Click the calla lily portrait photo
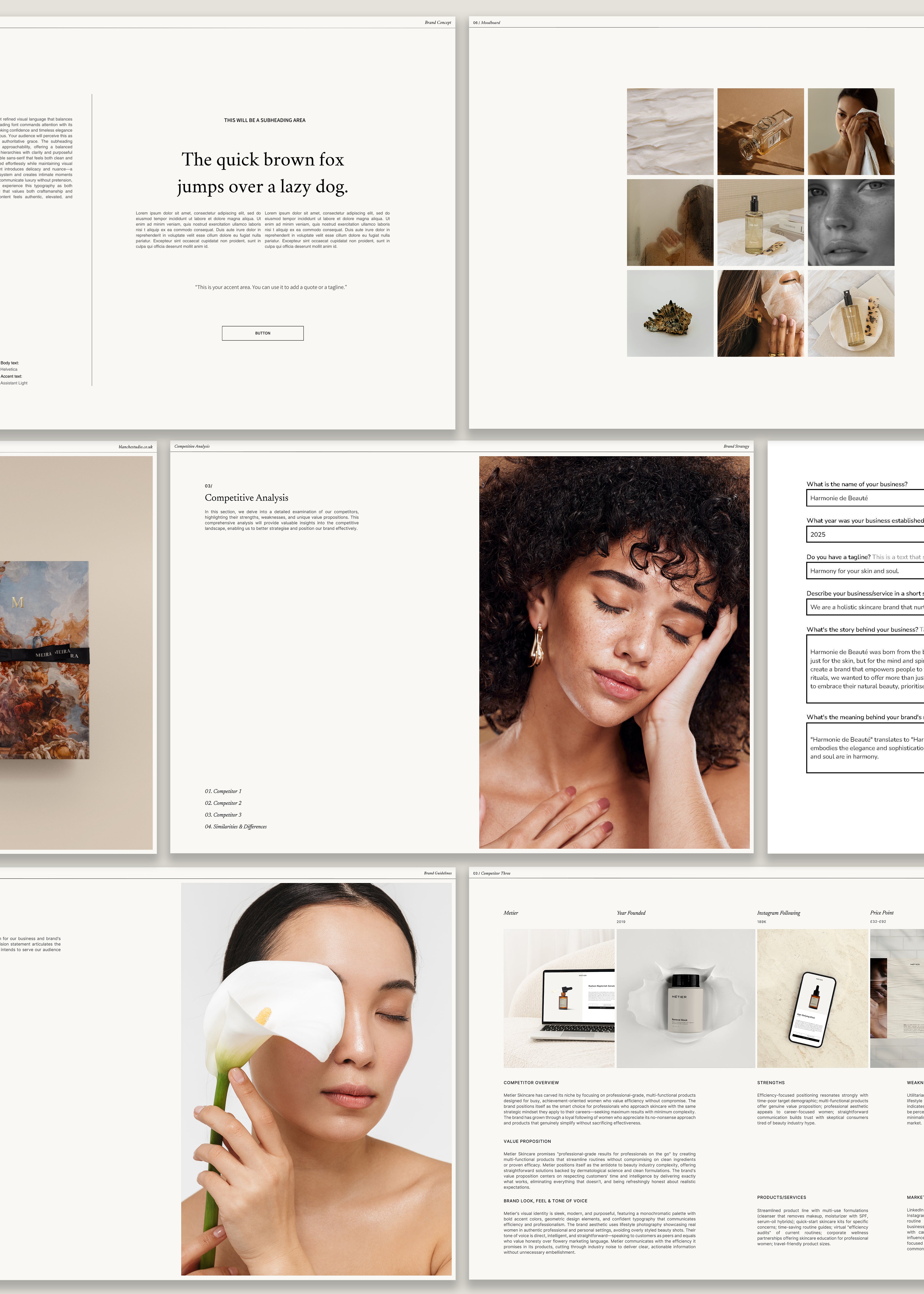Viewport: 924px width, 1294px height. point(316,1079)
